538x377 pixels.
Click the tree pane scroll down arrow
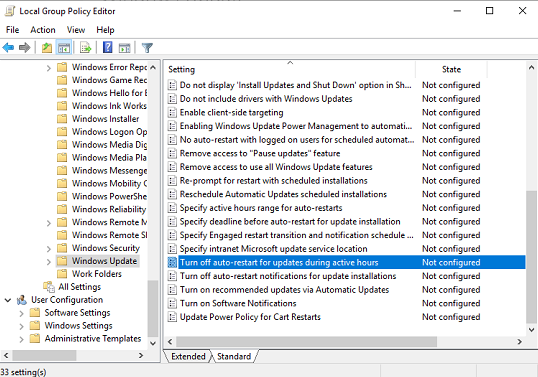click(153, 343)
